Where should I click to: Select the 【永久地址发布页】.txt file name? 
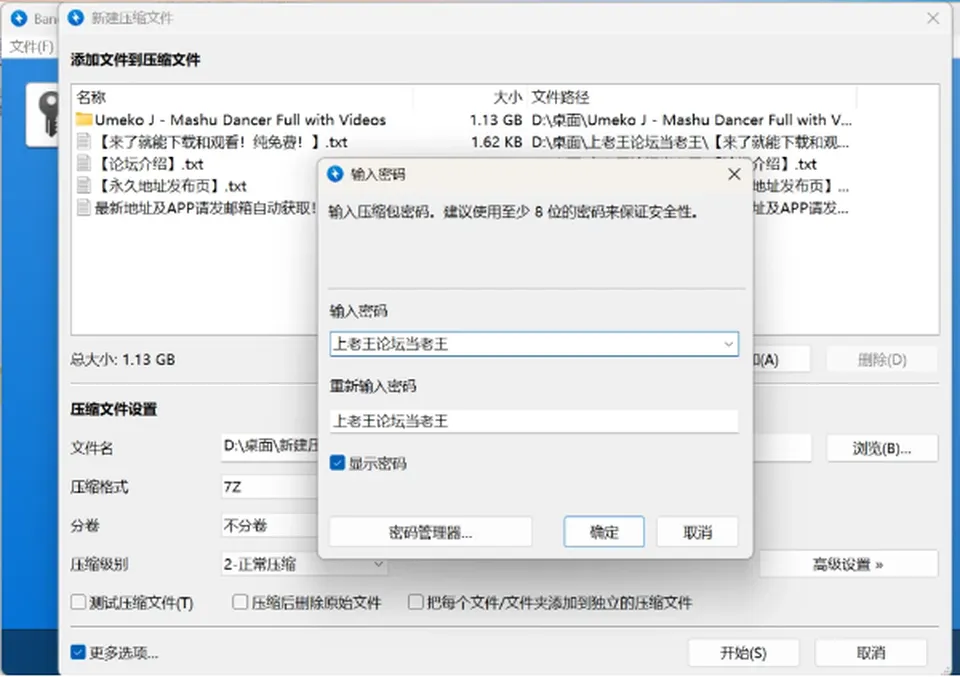171,186
